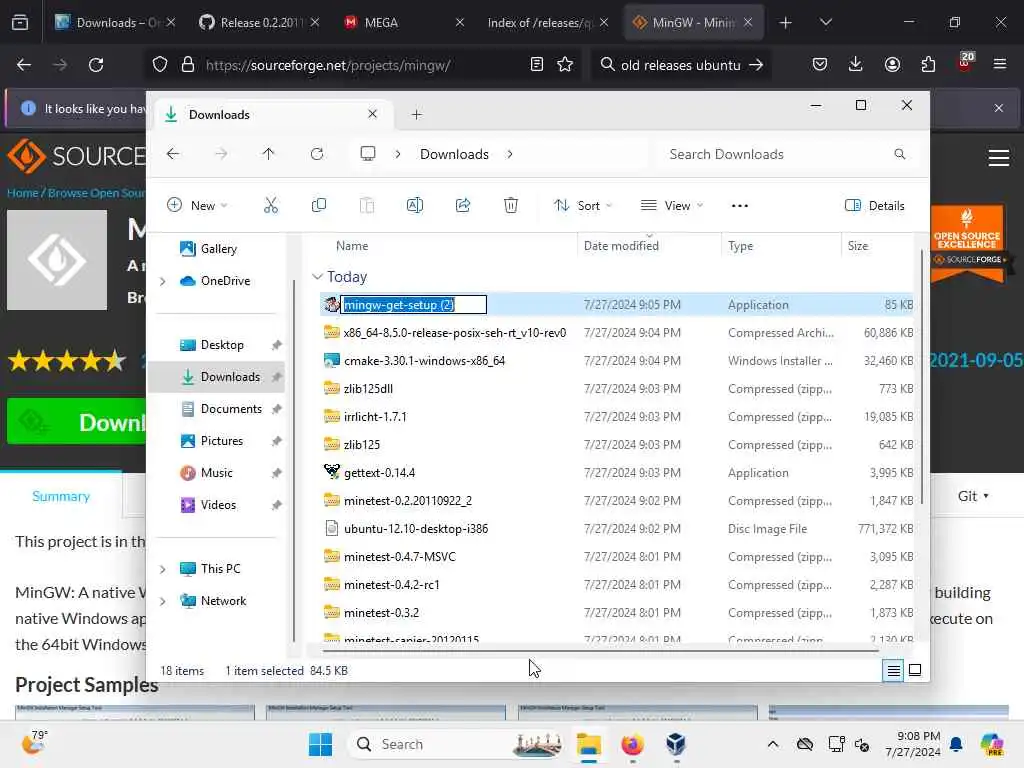Toggle the Details pane button
This screenshot has width=1024, height=768.
coord(874,206)
